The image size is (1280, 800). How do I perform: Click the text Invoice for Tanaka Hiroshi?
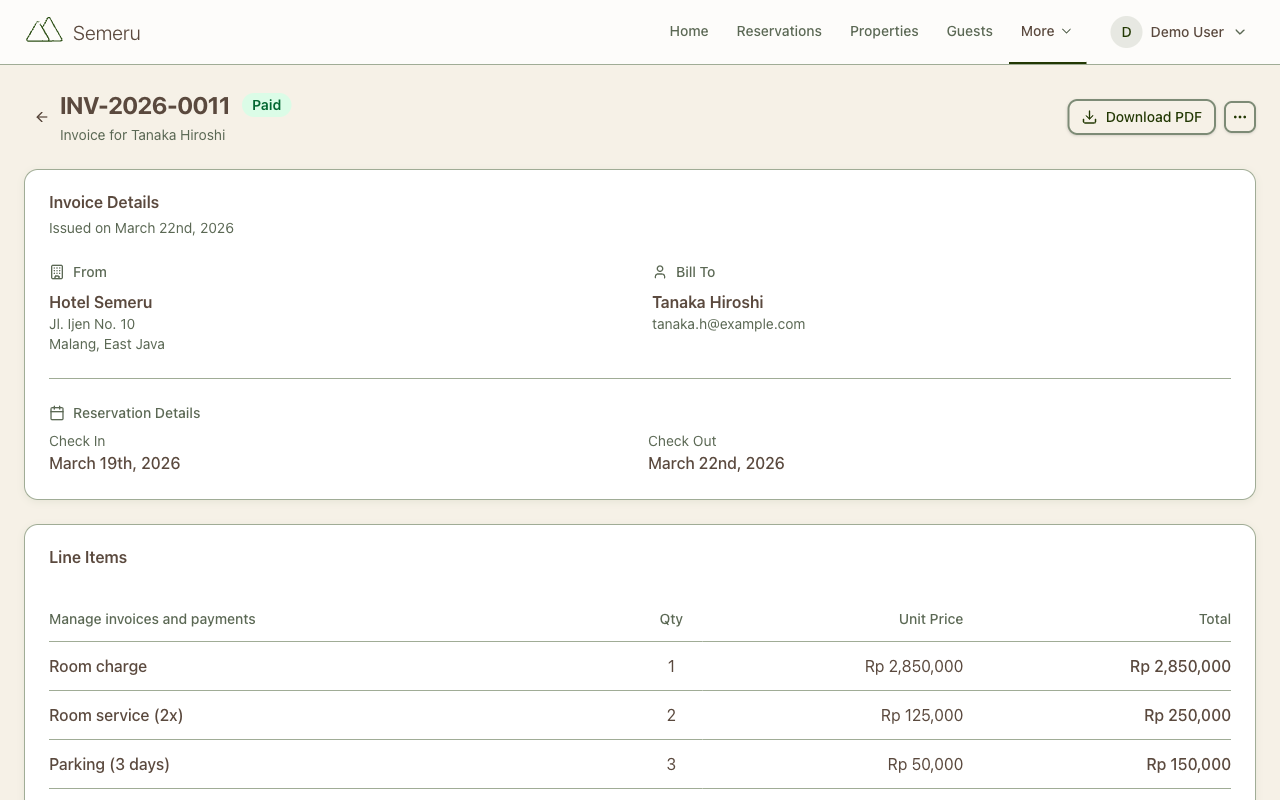[x=142, y=135]
